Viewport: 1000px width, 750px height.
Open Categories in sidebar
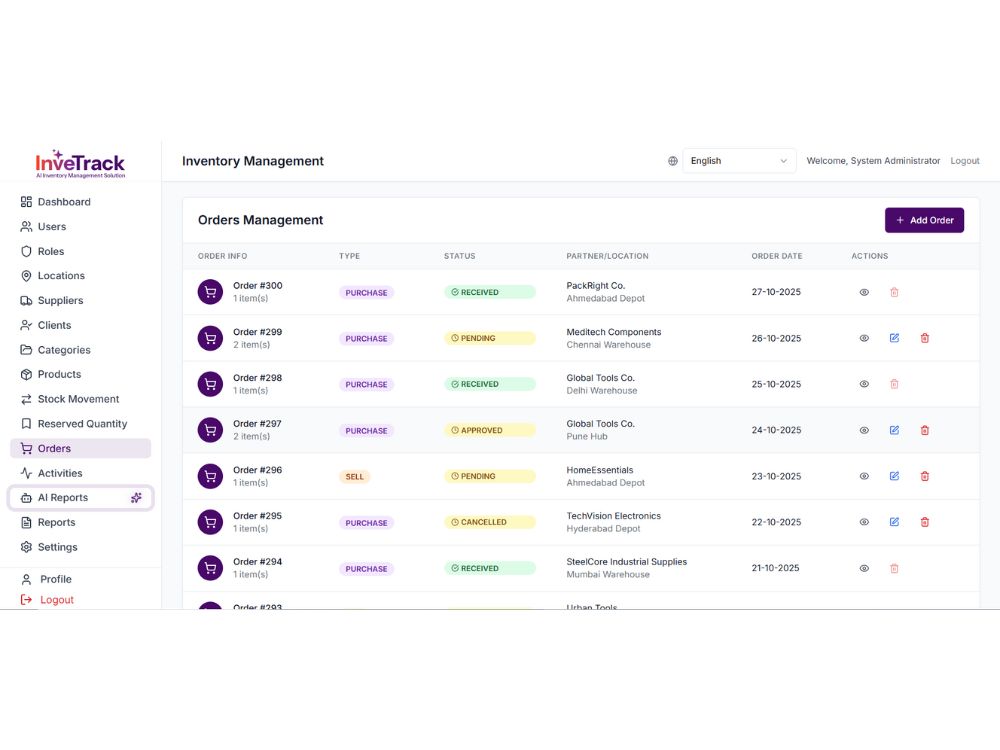[x=81, y=350]
